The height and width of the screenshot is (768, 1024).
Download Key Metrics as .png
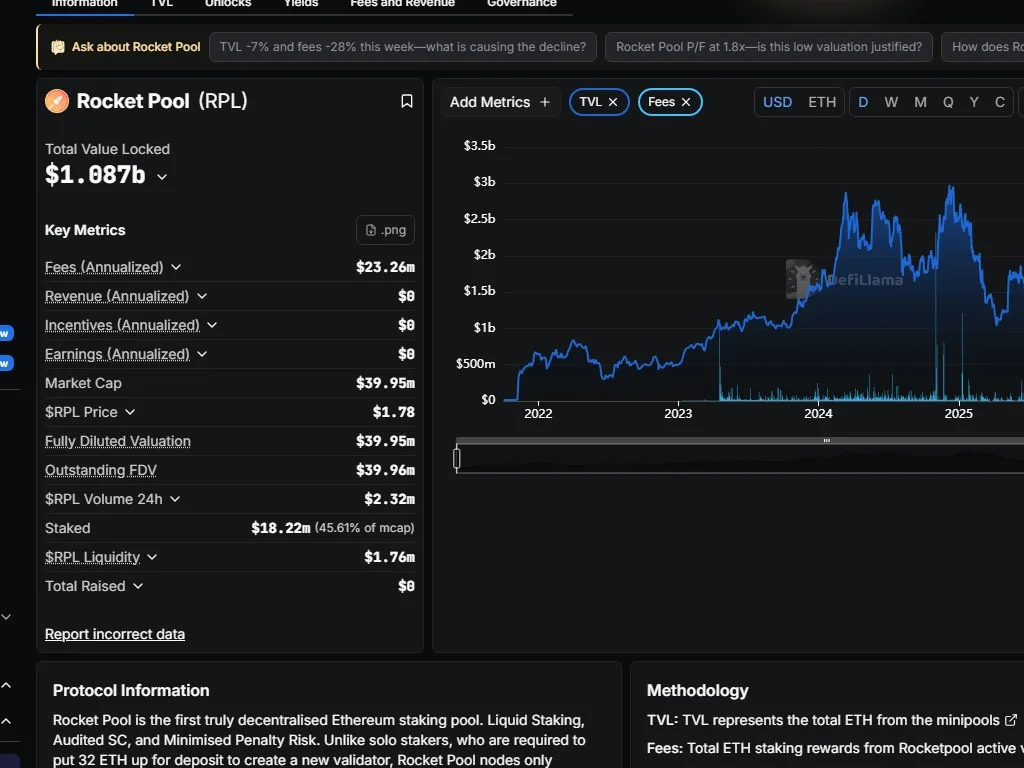(x=385, y=230)
